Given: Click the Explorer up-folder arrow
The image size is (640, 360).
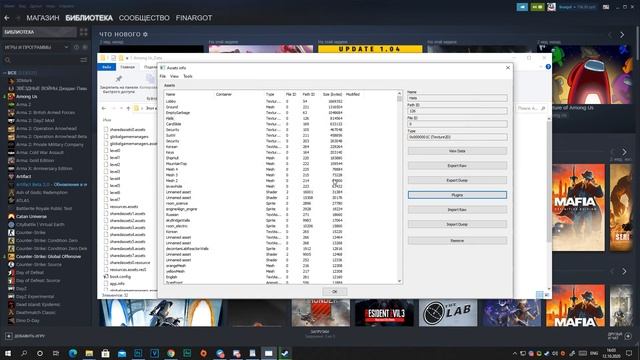Looking at the screenshot, I should [128, 108].
